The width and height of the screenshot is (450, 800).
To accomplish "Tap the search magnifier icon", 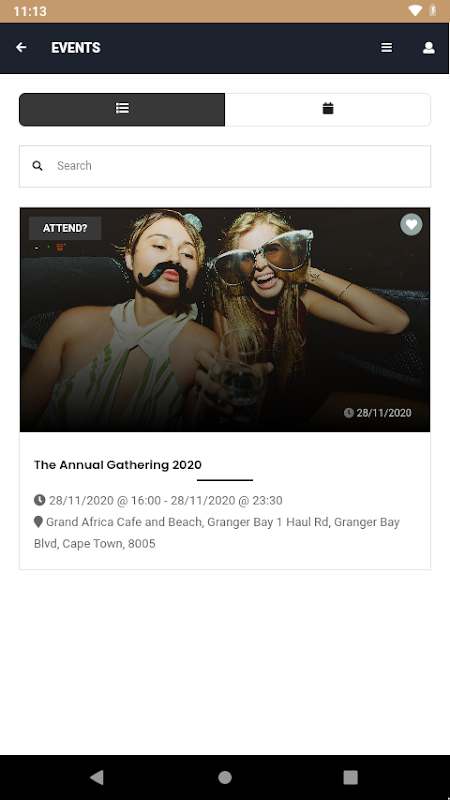I will 37,166.
